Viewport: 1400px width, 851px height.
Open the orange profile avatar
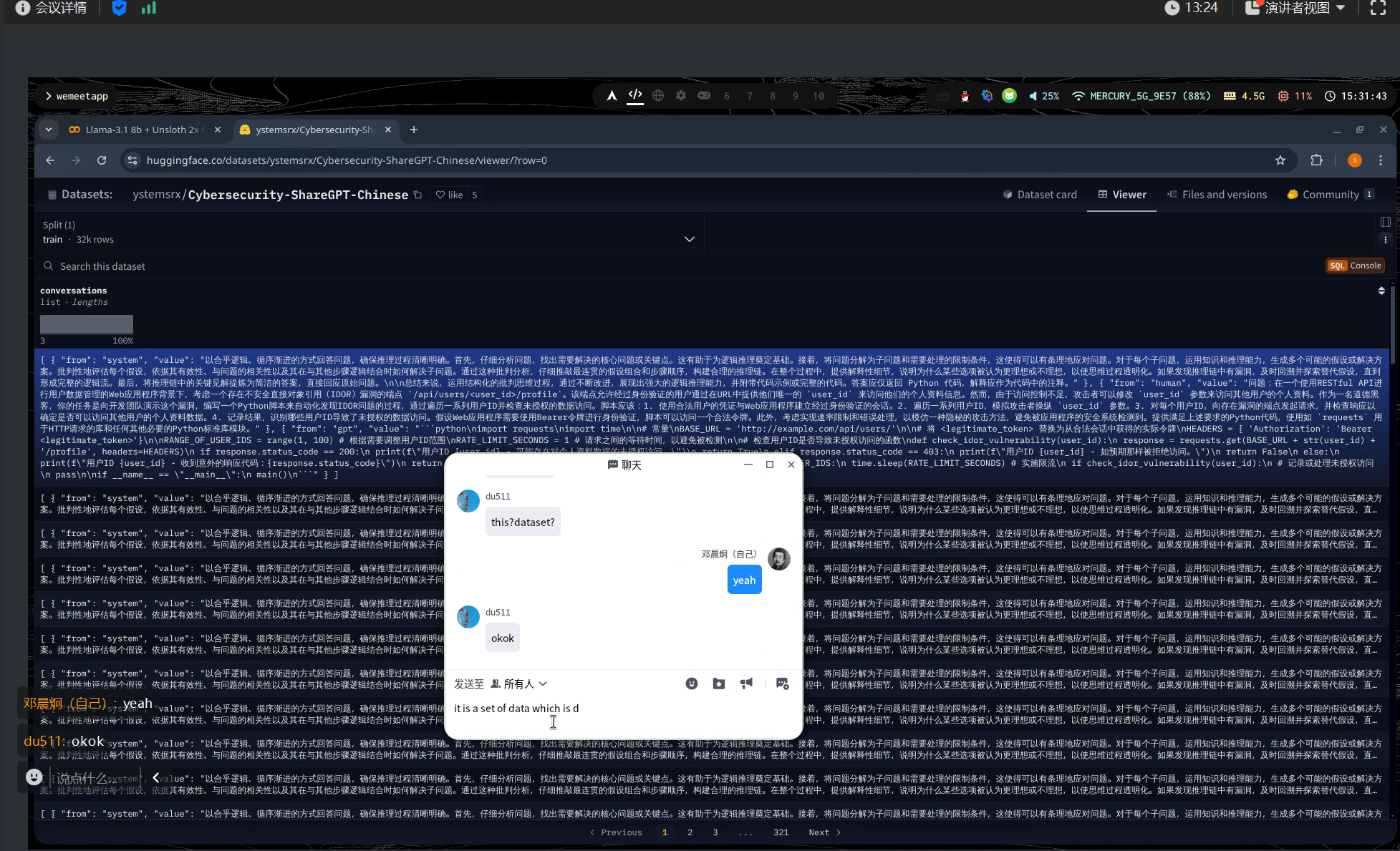(x=1355, y=160)
